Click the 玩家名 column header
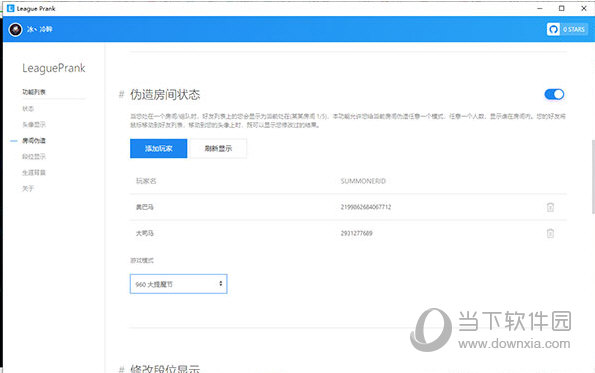 pyautogui.click(x=146, y=181)
